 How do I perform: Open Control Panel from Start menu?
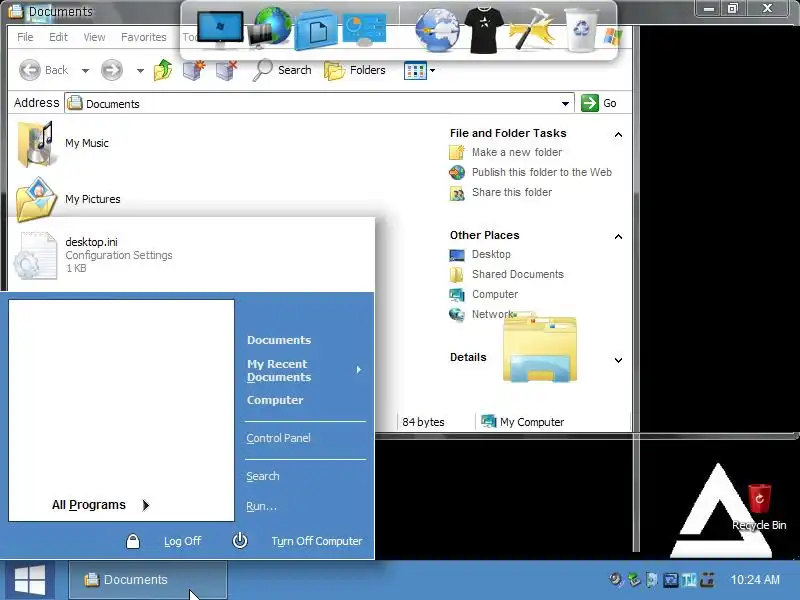pos(278,438)
